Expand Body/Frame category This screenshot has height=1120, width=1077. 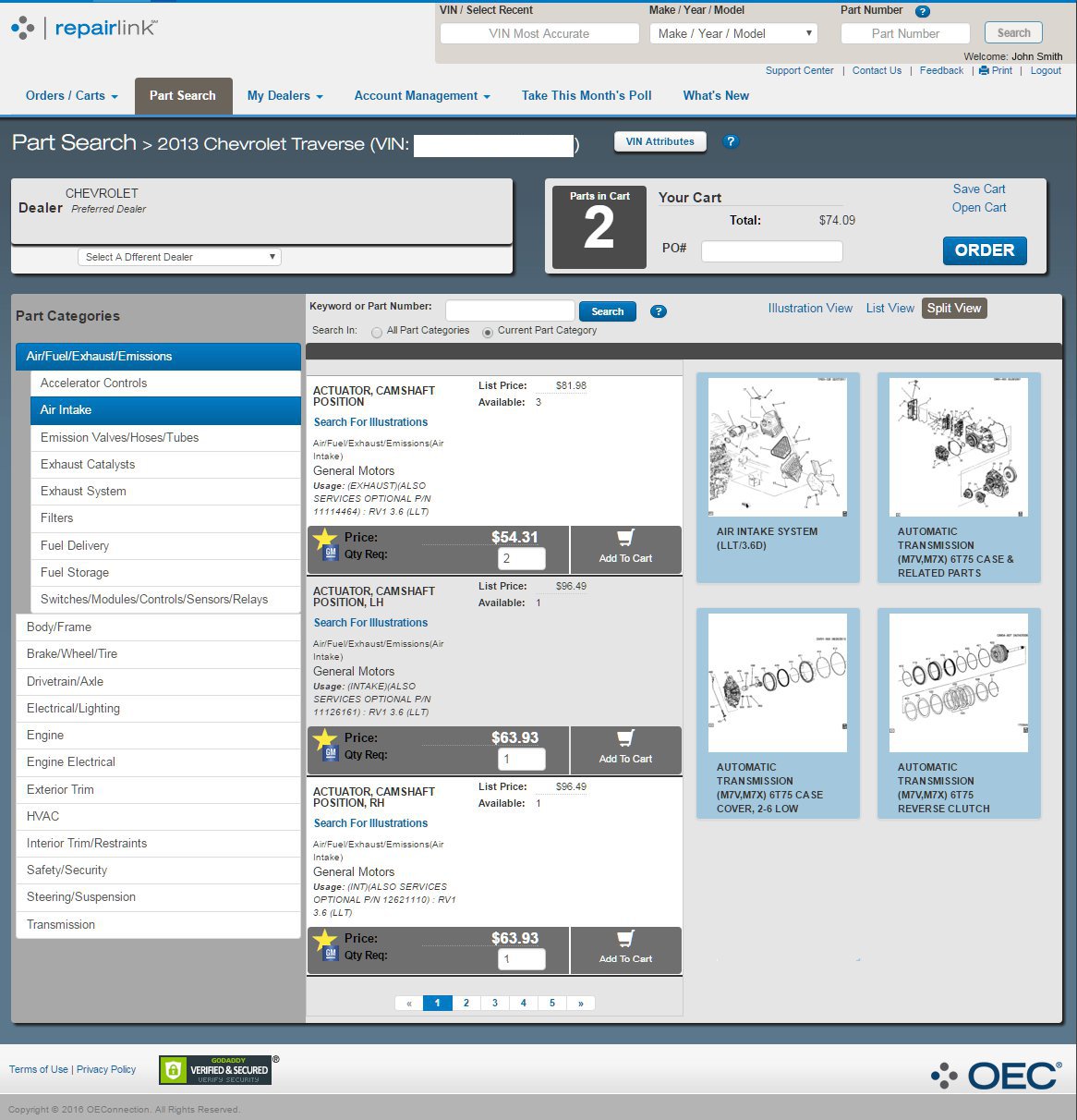point(159,627)
